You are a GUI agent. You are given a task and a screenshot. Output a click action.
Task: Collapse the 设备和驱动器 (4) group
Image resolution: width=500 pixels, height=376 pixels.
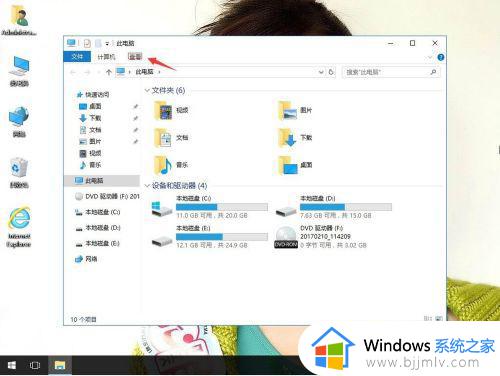click(147, 186)
